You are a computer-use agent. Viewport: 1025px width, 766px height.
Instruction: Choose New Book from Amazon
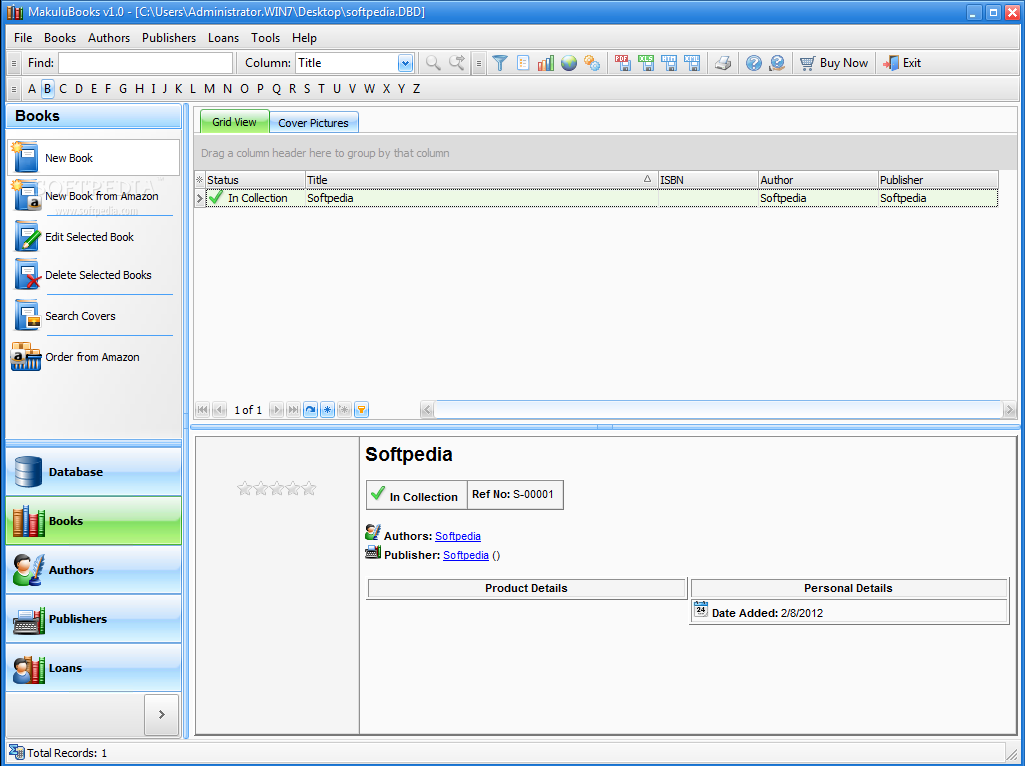93,196
